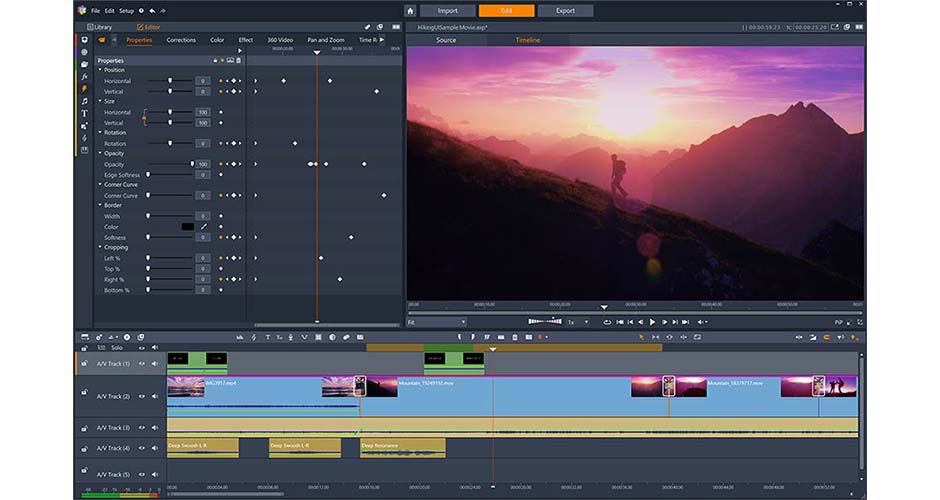Open the Pan and Zoom tab
Image resolution: width=940 pixels, height=500 pixels.
[325, 40]
